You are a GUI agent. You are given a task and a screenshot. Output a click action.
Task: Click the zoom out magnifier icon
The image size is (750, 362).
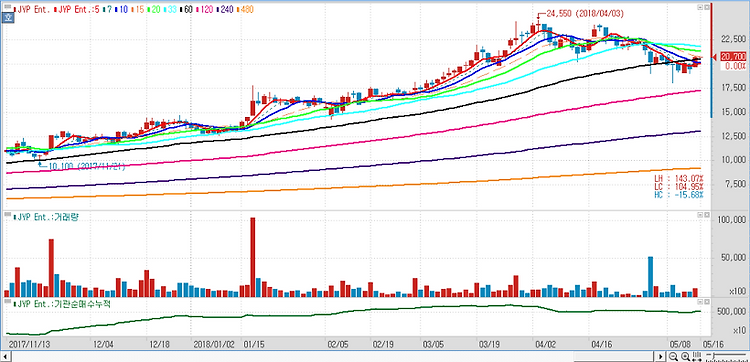click(673, 356)
